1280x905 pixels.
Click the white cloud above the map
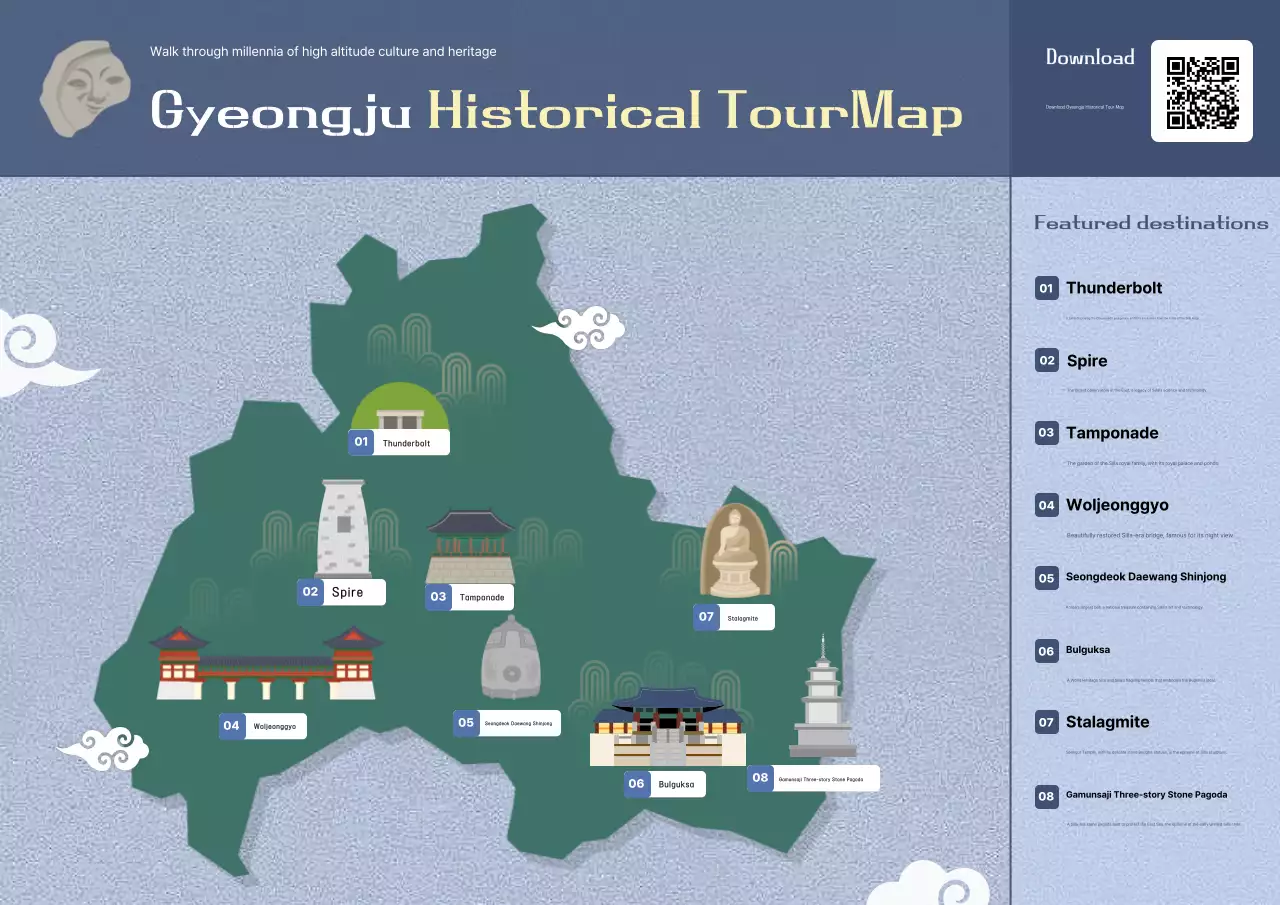579,327
